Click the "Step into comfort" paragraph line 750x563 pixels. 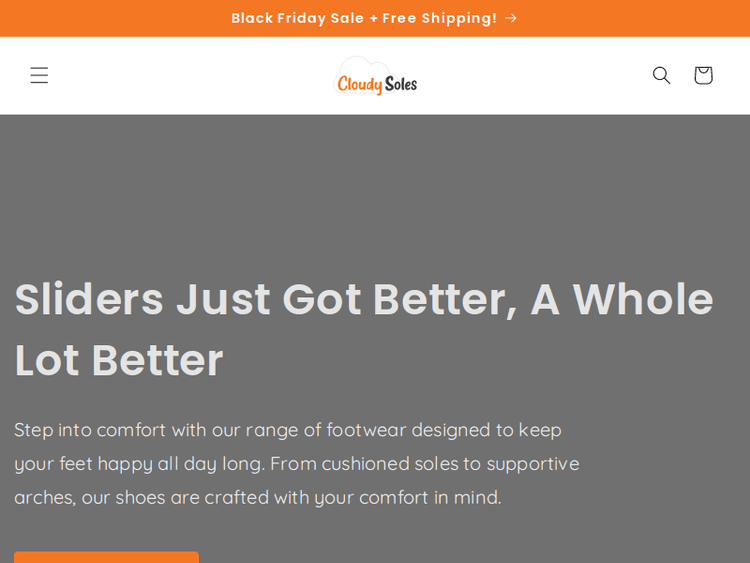288,430
